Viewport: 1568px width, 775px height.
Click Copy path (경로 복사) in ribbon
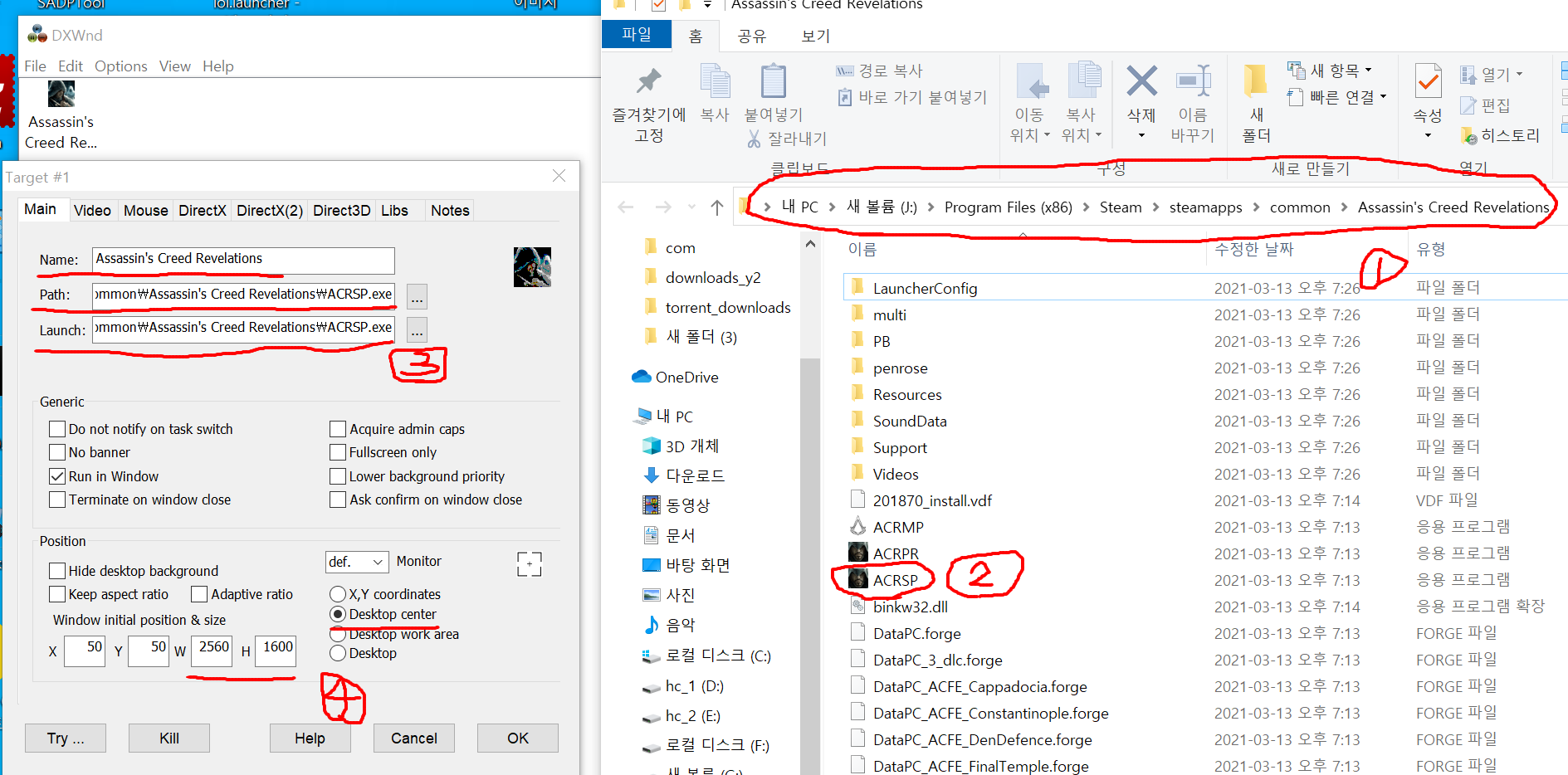point(880,71)
